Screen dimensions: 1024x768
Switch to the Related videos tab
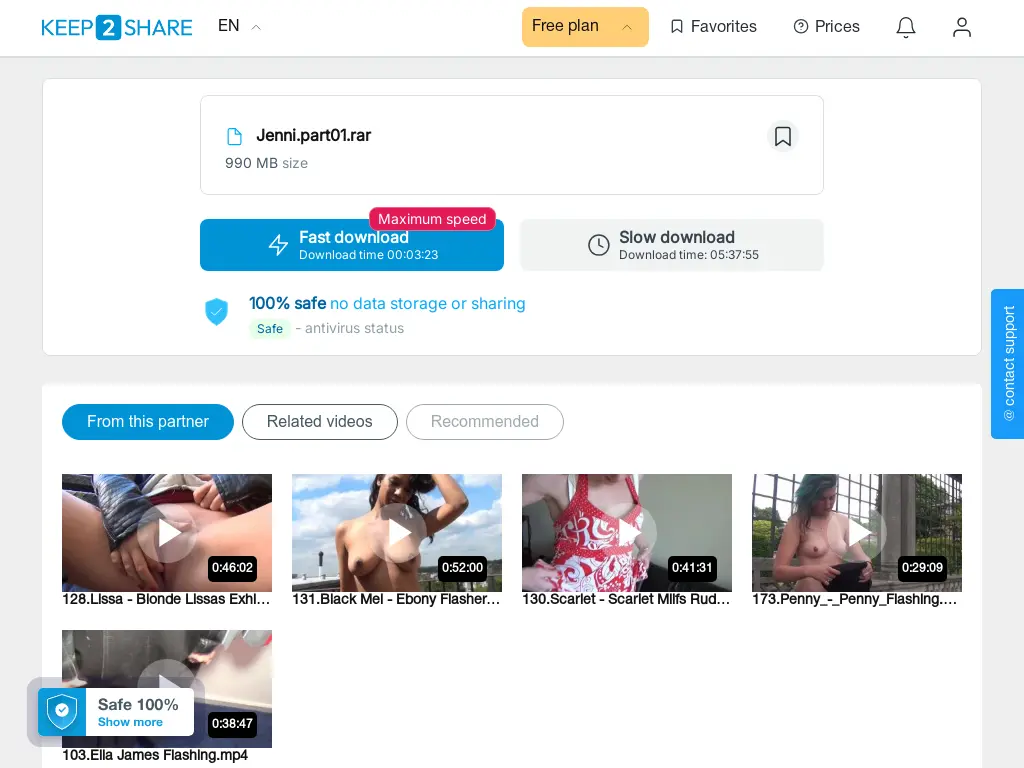(319, 421)
